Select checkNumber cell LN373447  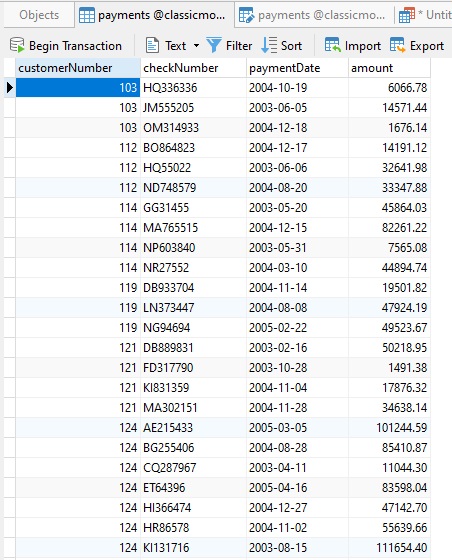tap(193, 308)
